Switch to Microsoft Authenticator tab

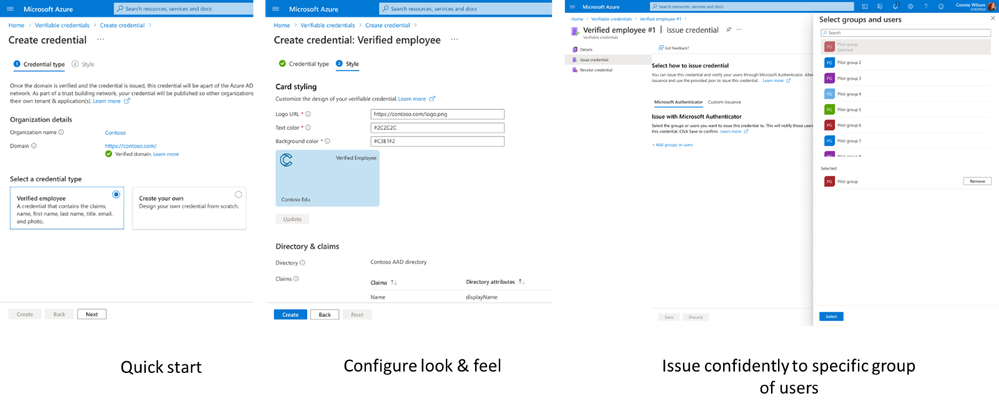coord(679,102)
